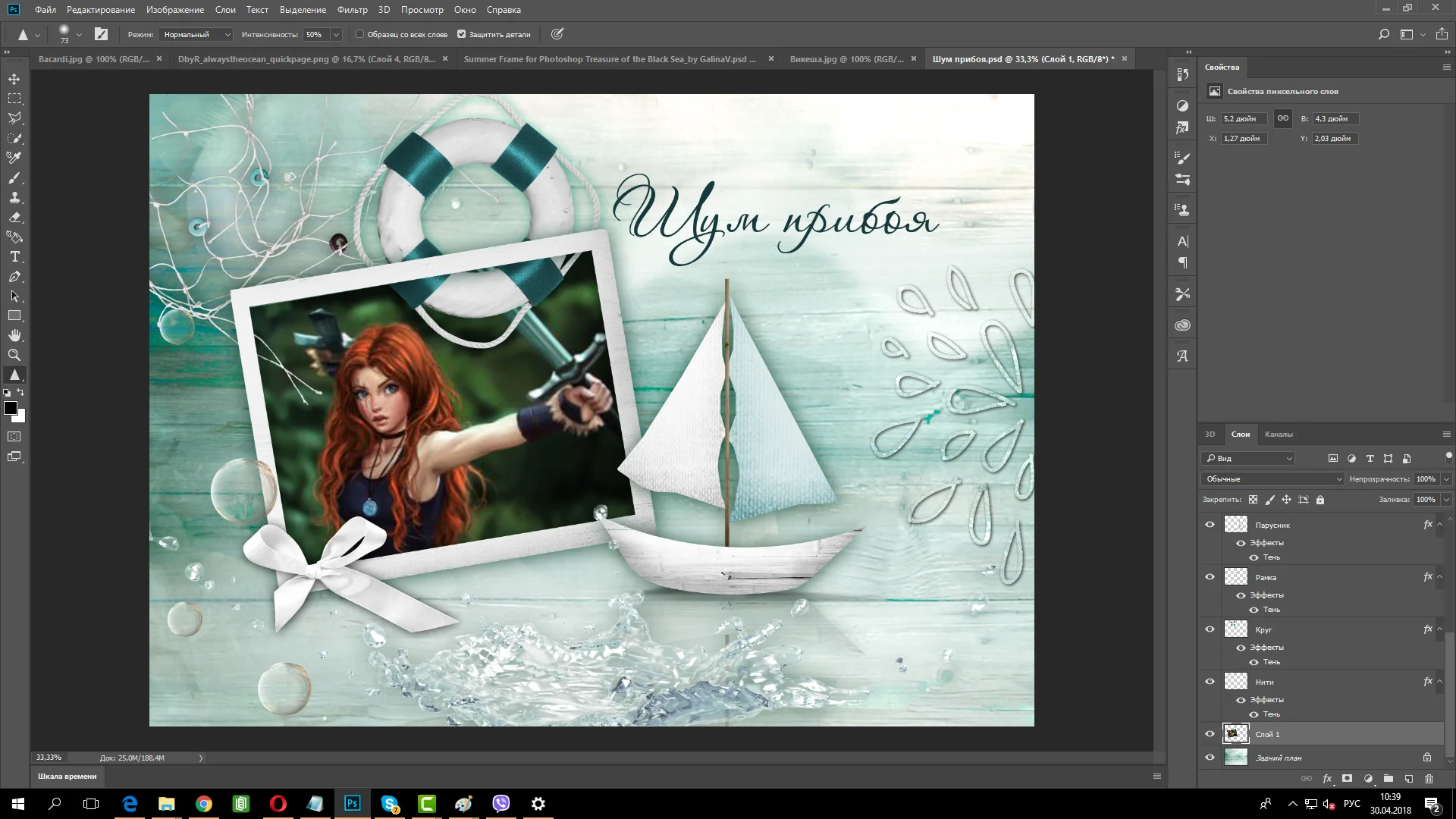Open the layer blend mode dropdown Обычные
The width and height of the screenshot is (1456, 819).
(1272, 479)
